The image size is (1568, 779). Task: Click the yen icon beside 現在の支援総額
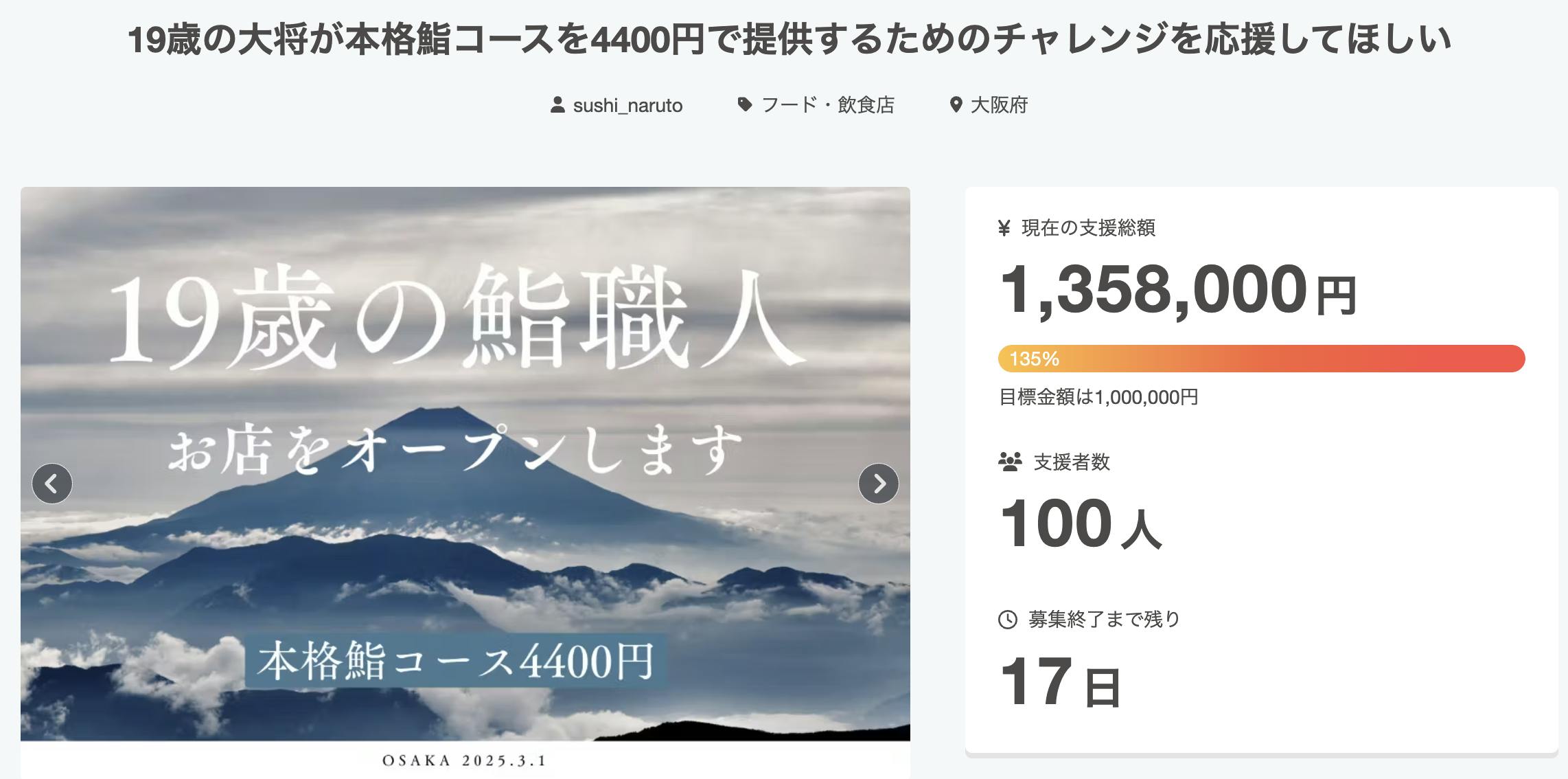(1004, 228)
